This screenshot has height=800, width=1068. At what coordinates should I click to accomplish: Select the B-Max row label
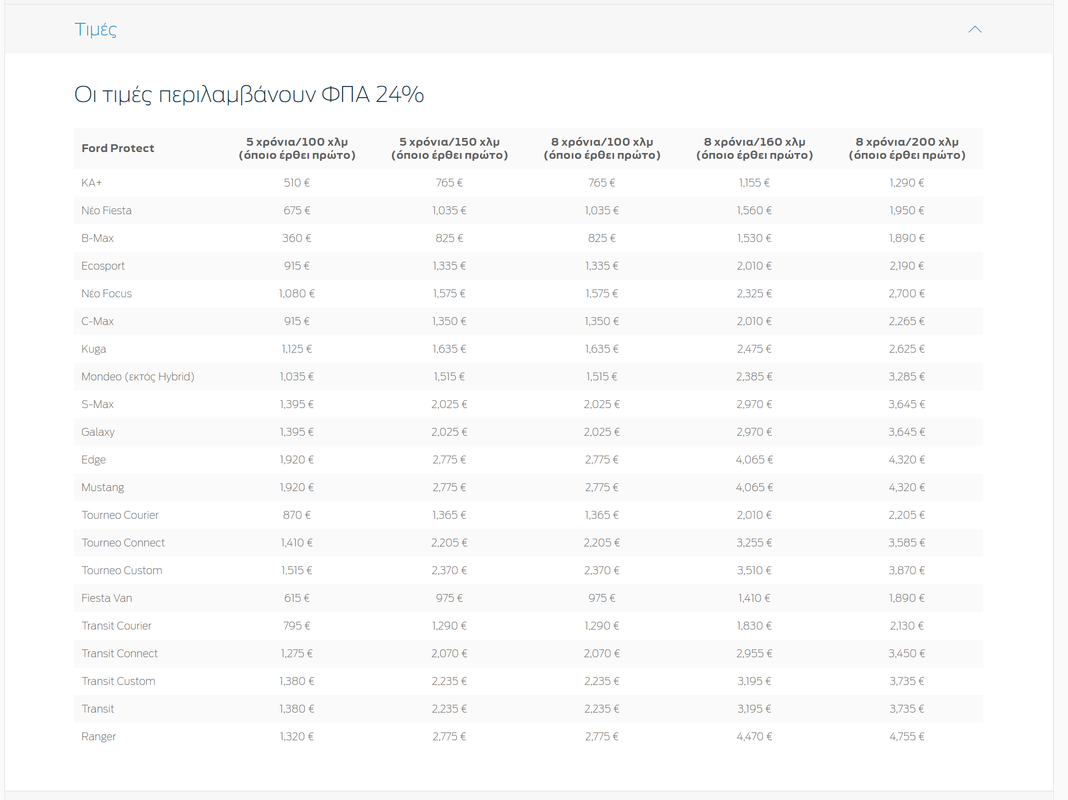(x=97, y=238)
